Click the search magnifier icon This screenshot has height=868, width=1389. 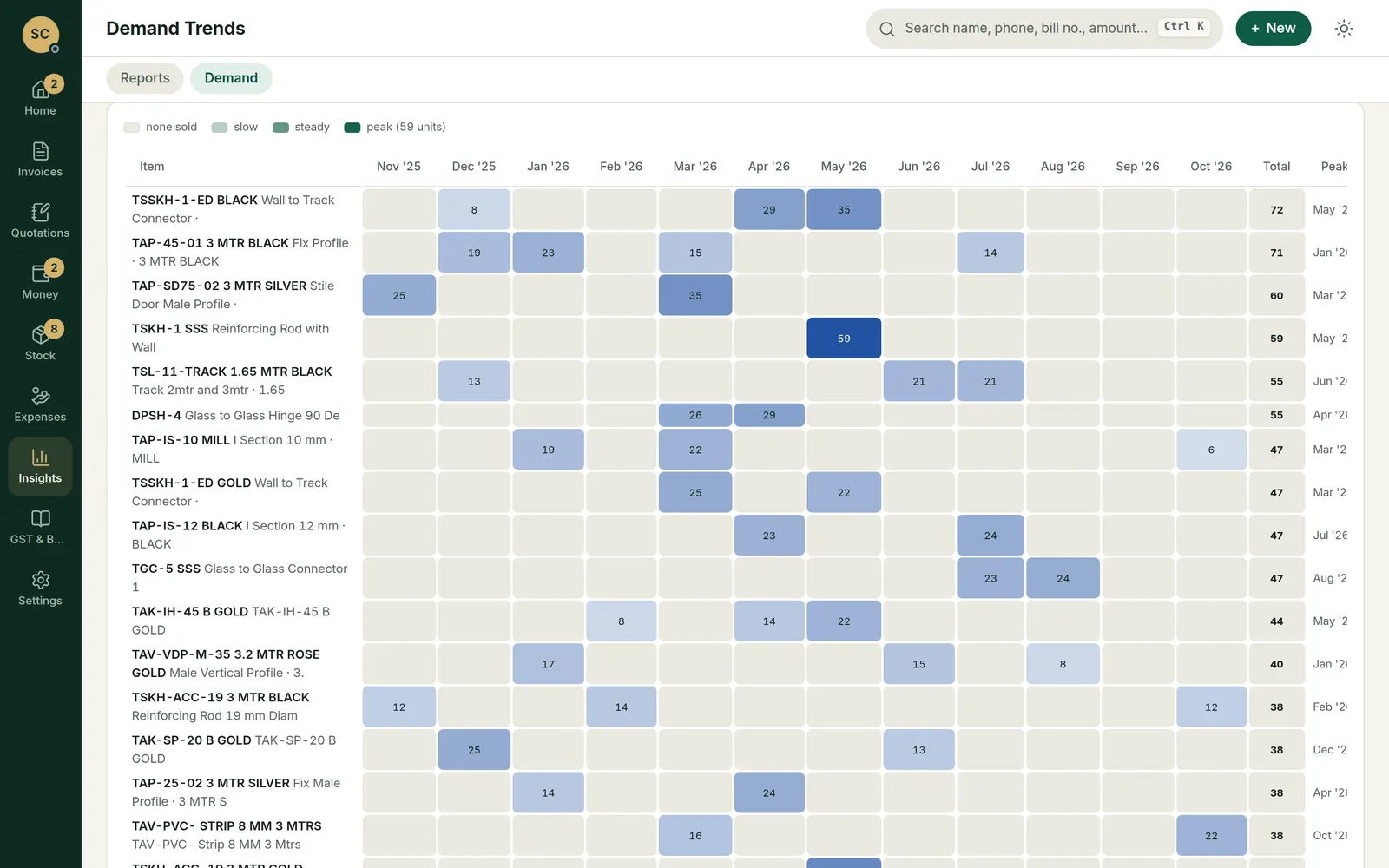tap(886, 29)
